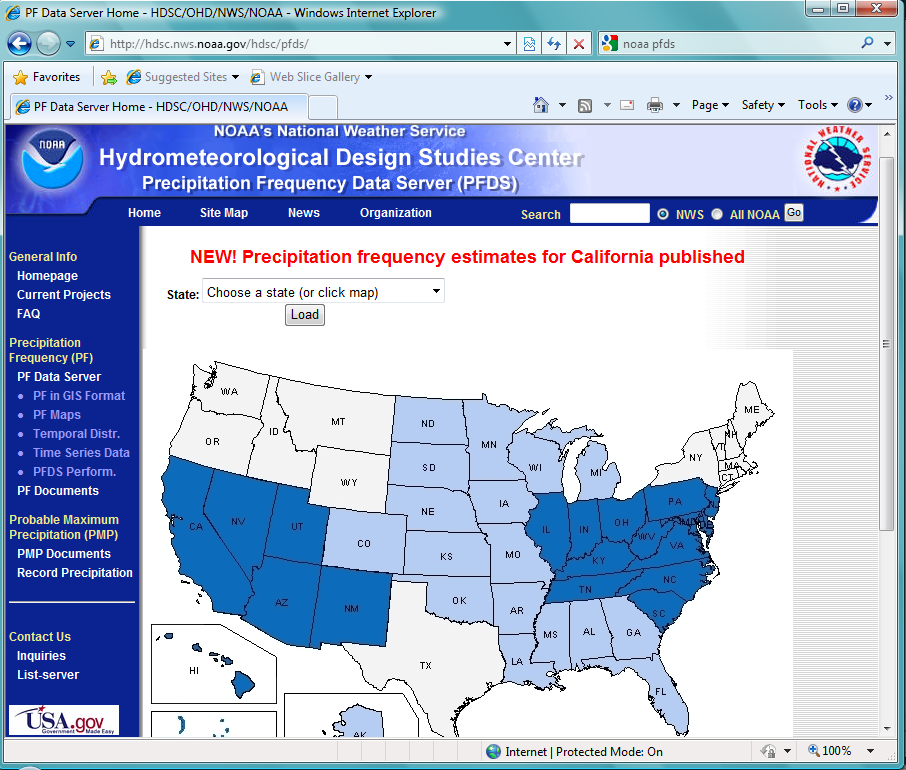Expand the print options dropdown arrow
906x770 pixels.
pyautogui.click(x=677, y=105)
